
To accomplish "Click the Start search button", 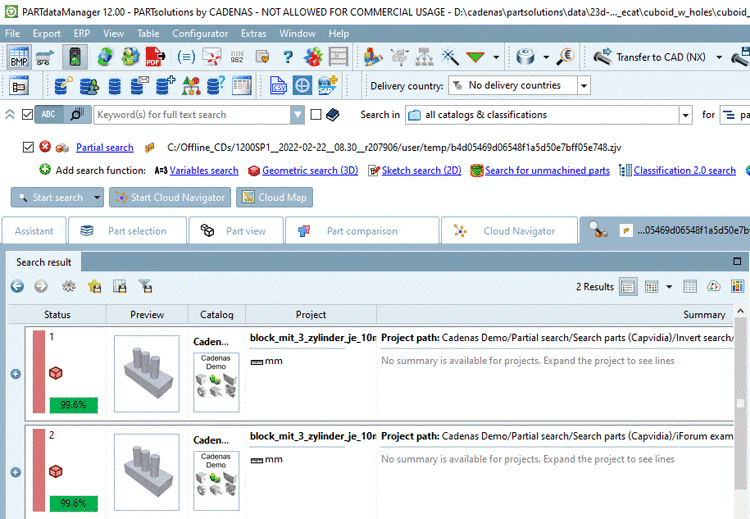I will coord(51,197).
